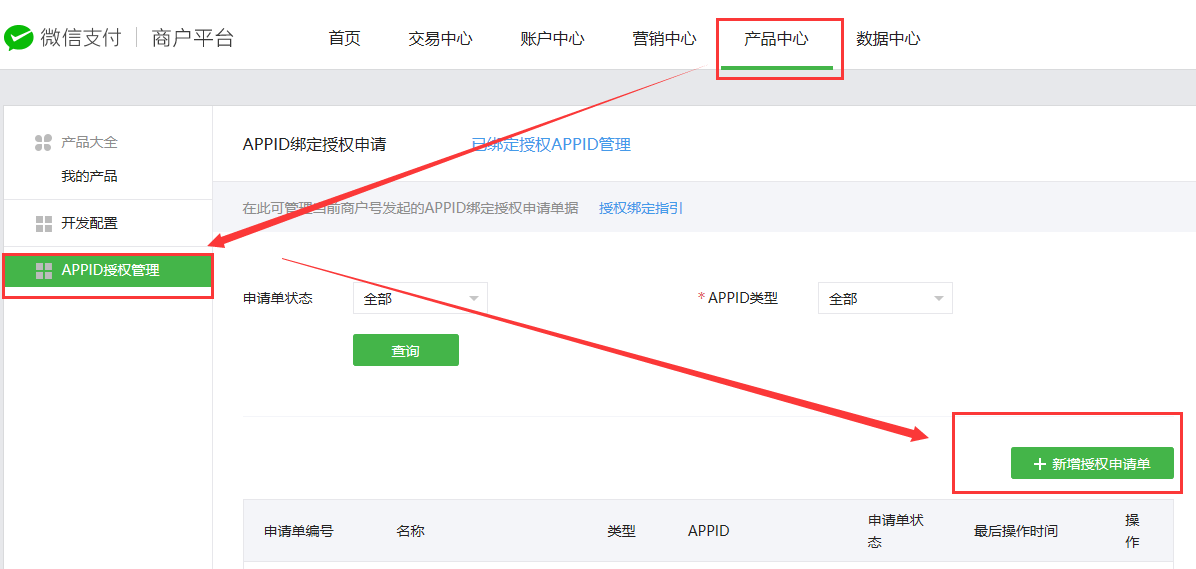
Task: Open the 授权绑定指引 link
Action: click(641, 208)
